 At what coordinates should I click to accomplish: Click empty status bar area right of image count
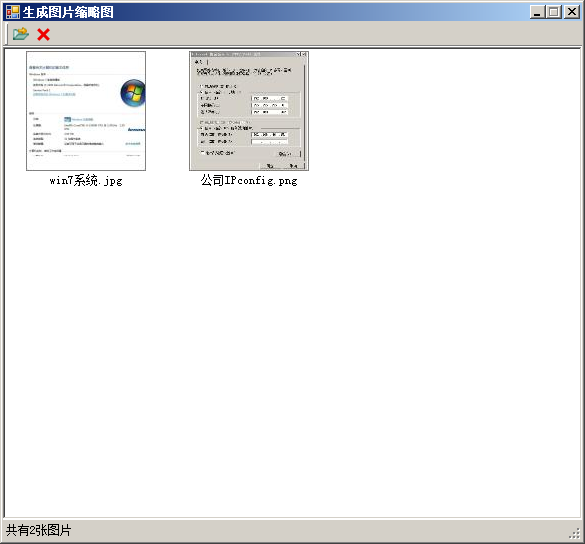(x=317, y=530)
